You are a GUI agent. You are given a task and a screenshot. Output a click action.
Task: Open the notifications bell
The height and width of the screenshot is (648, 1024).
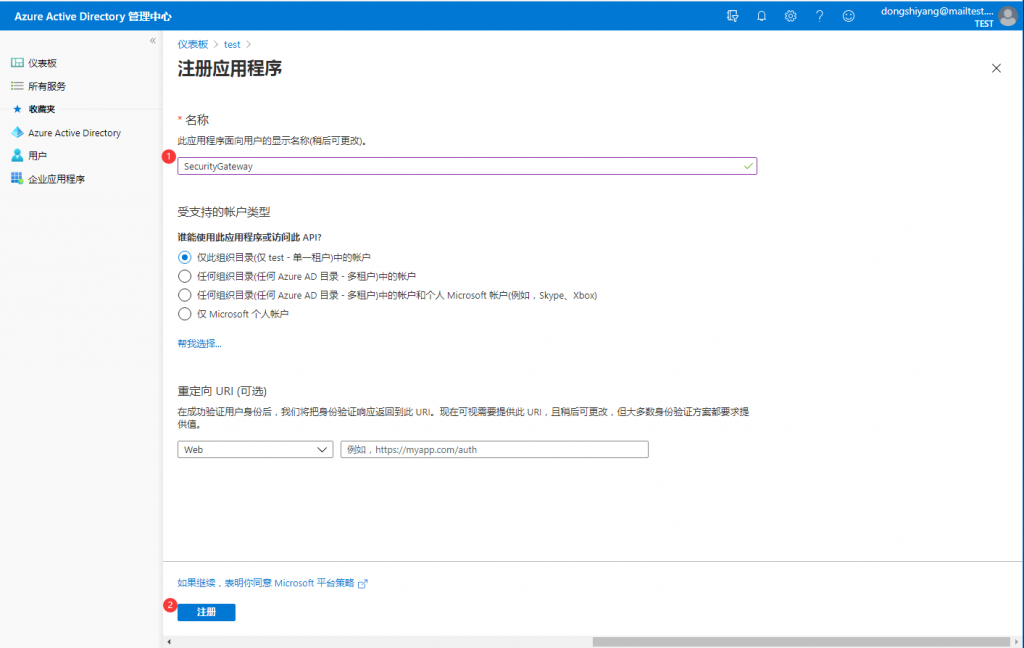click(761, 16)
